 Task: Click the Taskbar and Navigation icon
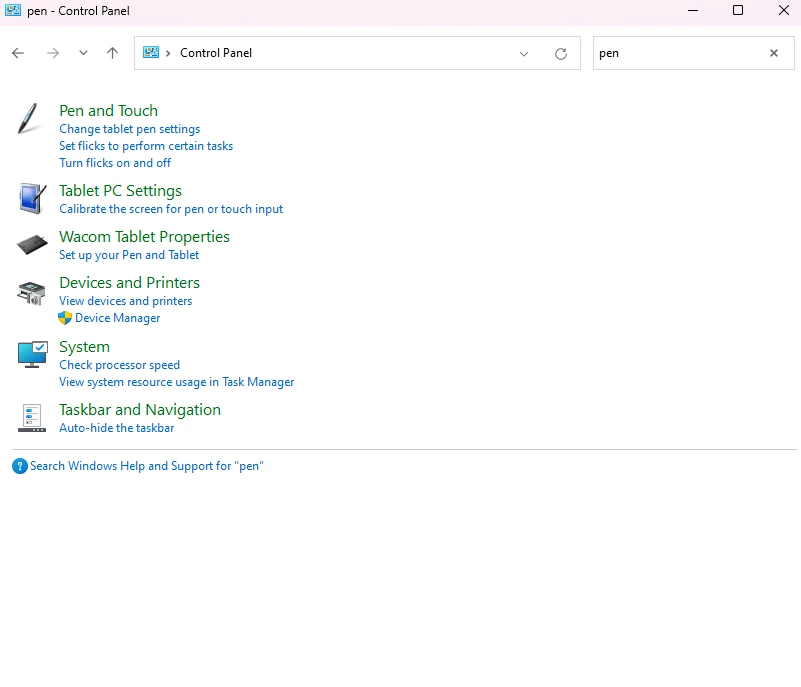point(32,418)
